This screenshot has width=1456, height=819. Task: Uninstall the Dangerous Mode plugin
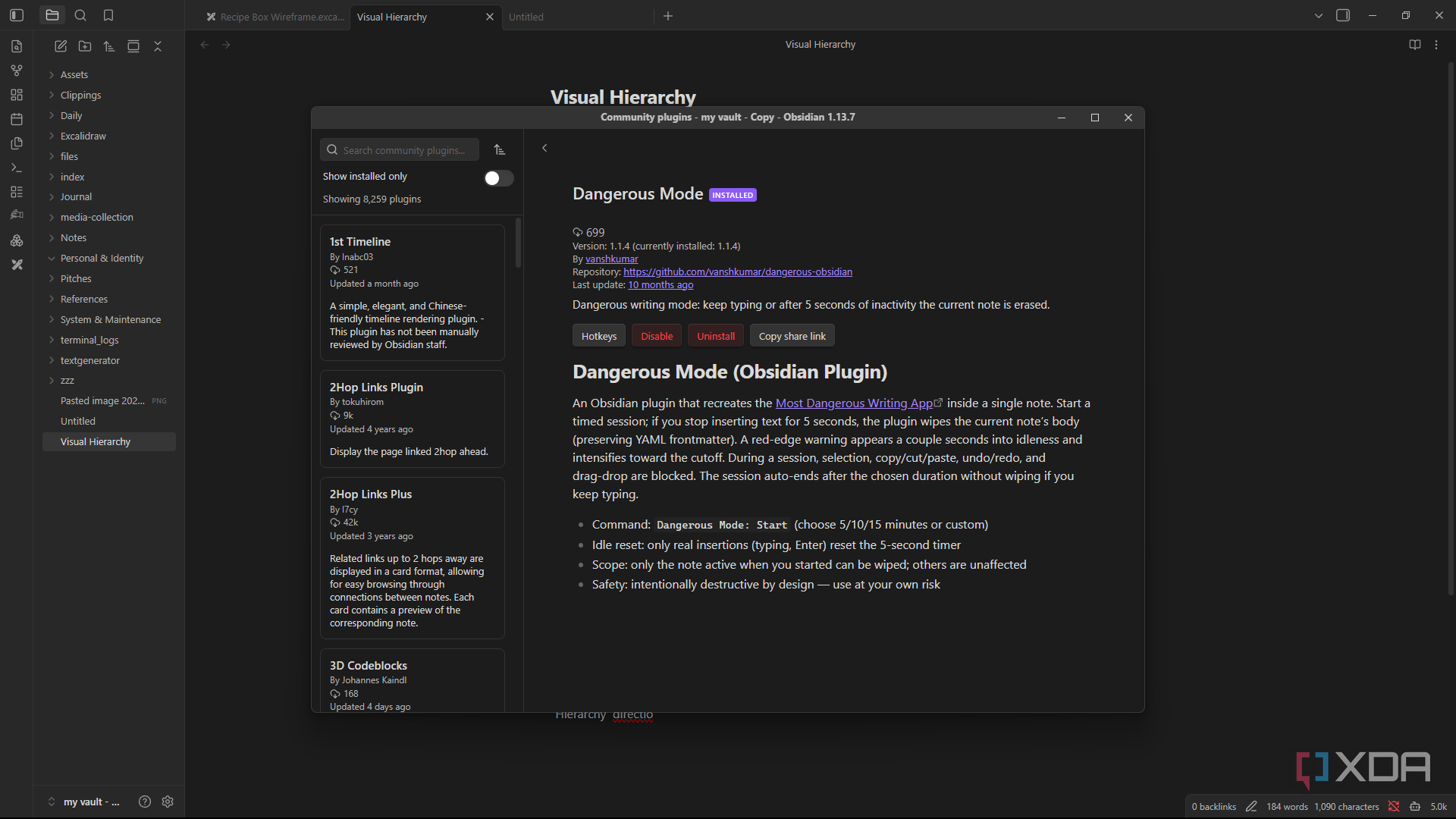tap(716, 336)
